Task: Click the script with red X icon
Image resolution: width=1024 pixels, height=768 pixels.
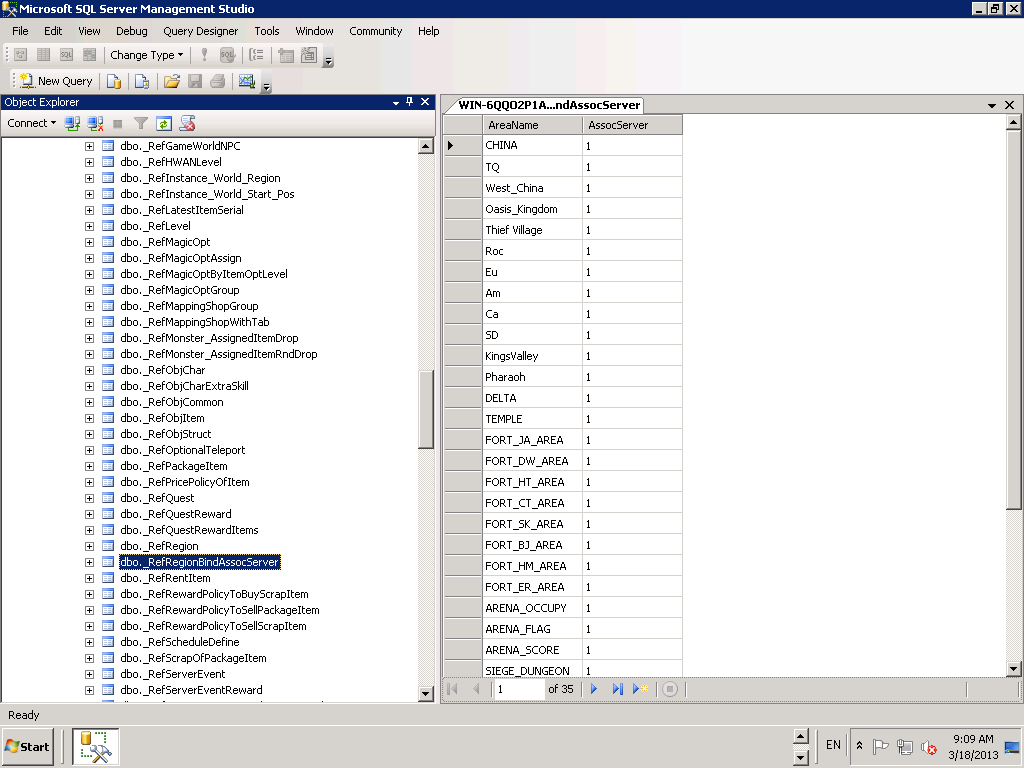Action: (187, 123)
